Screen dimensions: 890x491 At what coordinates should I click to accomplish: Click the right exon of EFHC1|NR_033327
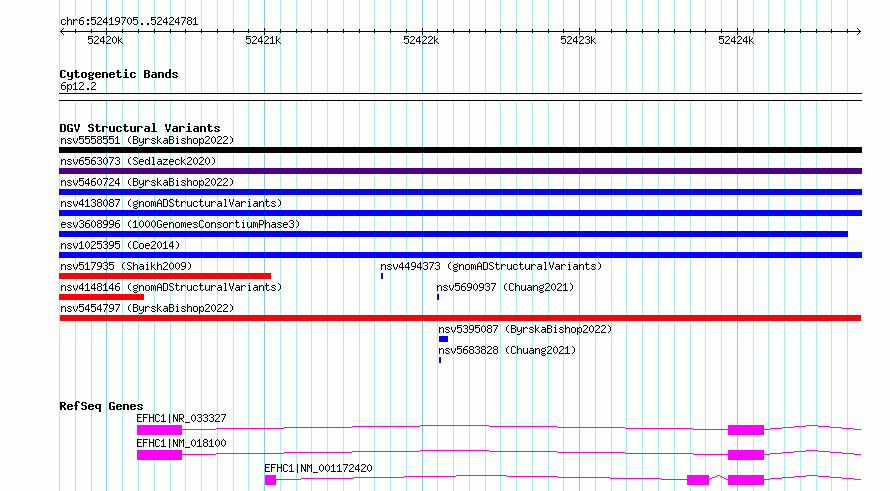tap(746, 430)
